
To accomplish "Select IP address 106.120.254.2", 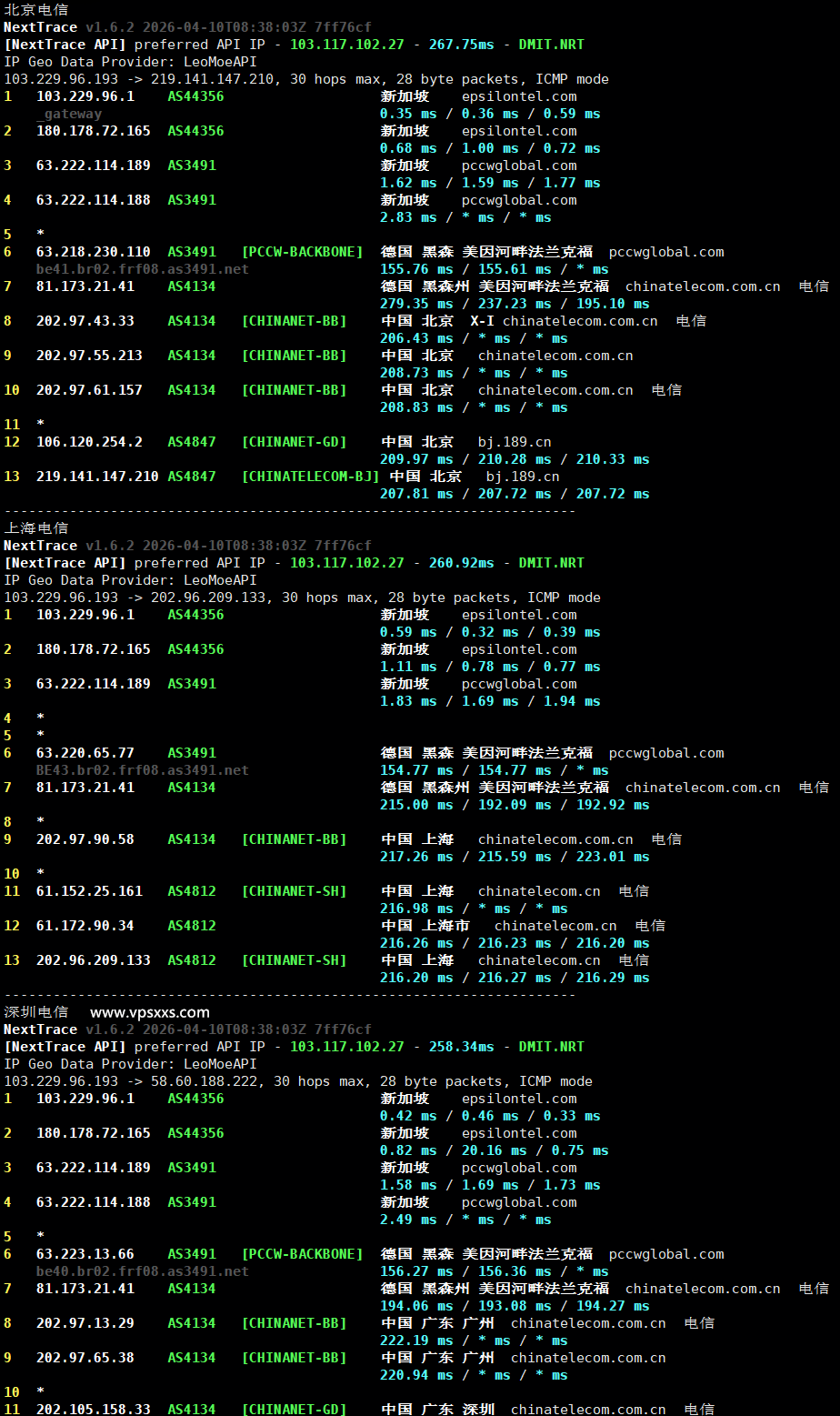I will [x=89, y=442].
